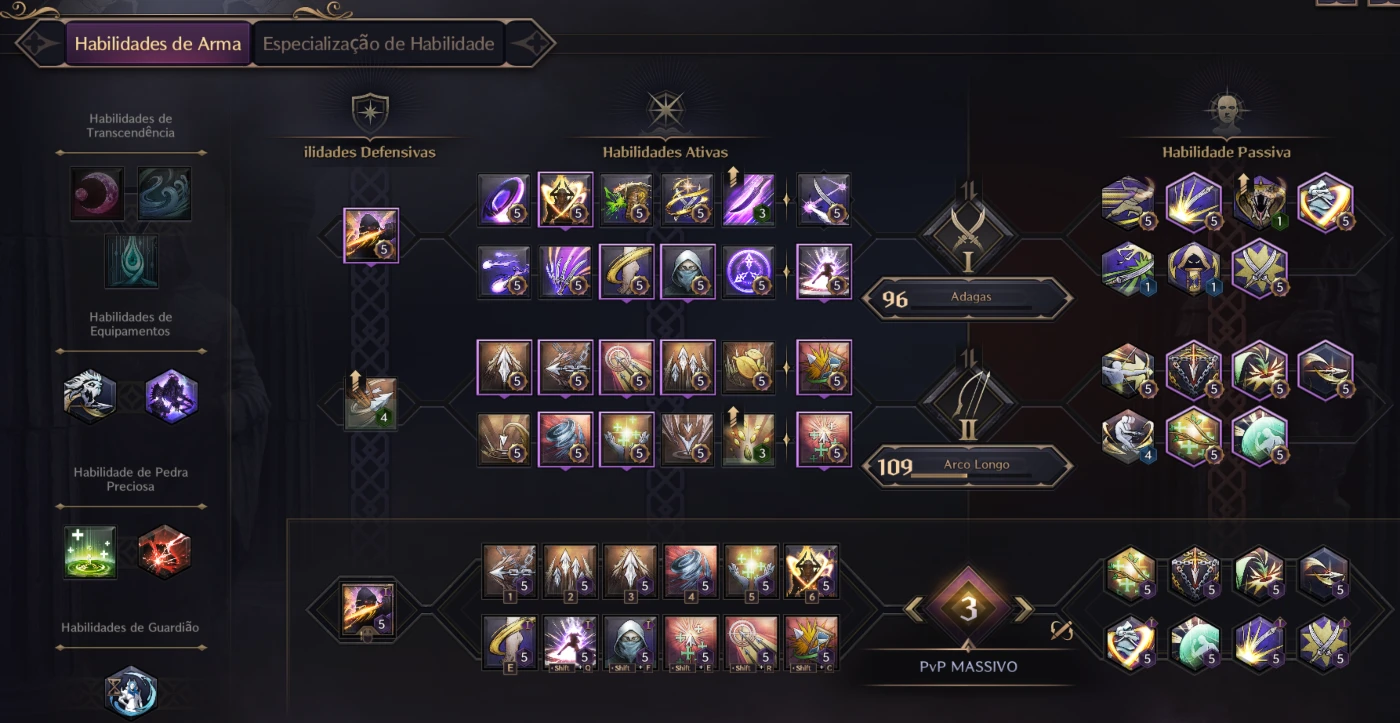Open the guardian skill icon

pyautogui.click(x=132, y=692)
